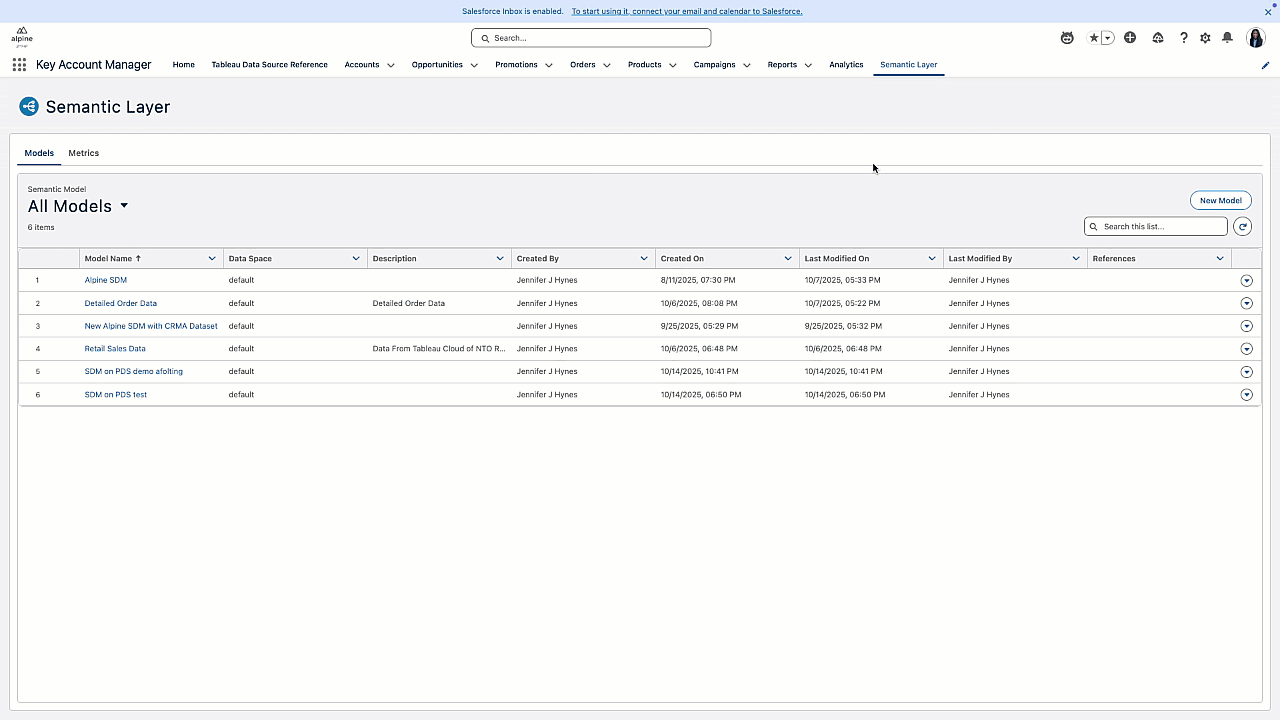View notifications with the bell icon
The width and height of the screenshot is (1280, 720).
pos(1228,37)
